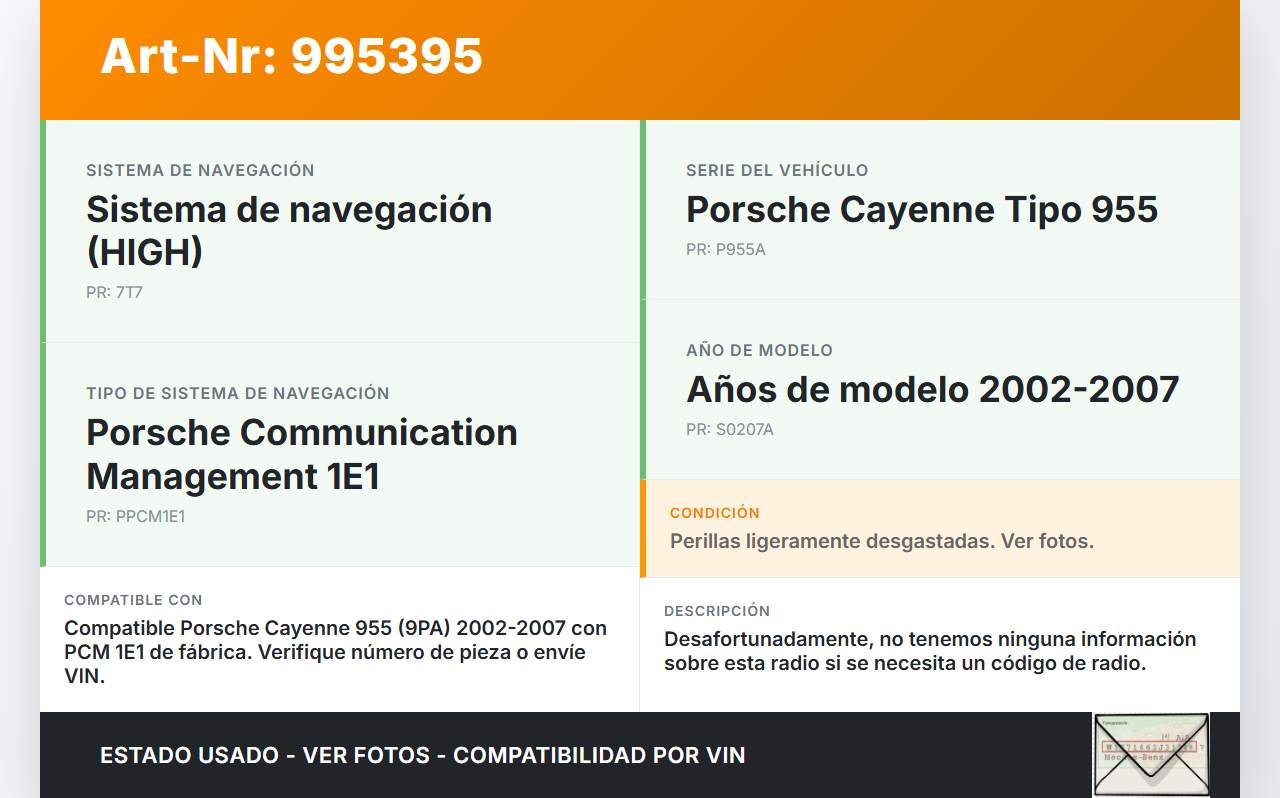Screen dimensions: 1280x798
Task: Select Años de modelo 2002-2007 heading
Action: pyautogui.click(x=932, y=389)
